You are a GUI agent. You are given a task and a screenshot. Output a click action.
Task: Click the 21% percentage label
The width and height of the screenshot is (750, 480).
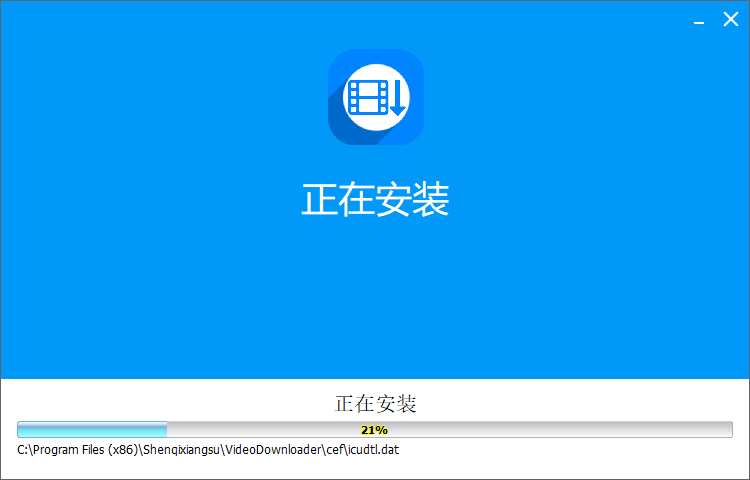pos(374,430)
